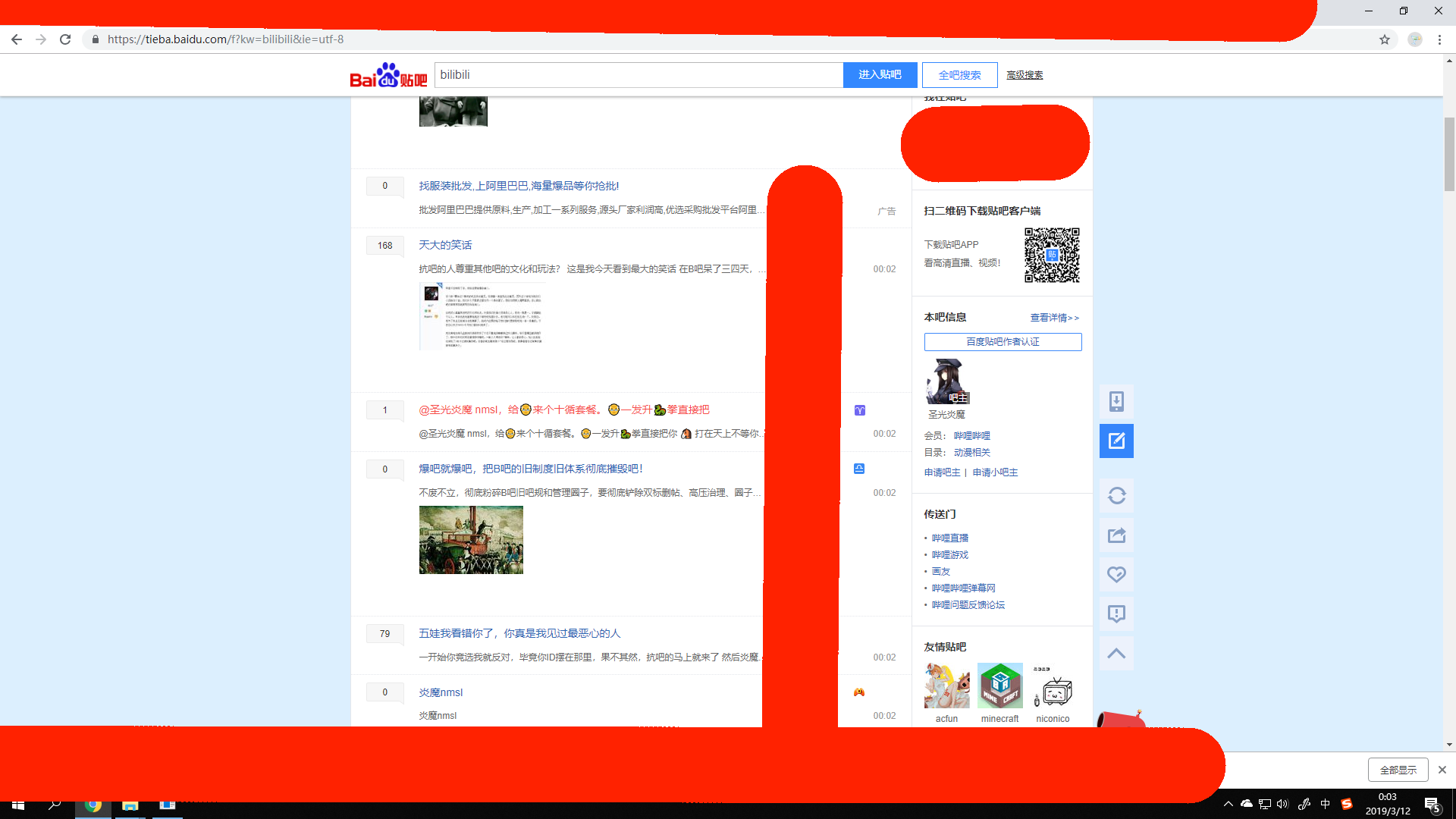The image size is (1456, 819).
Task: Click the feedback exclamation bubble icon
Action: [x=1116, y=613]
